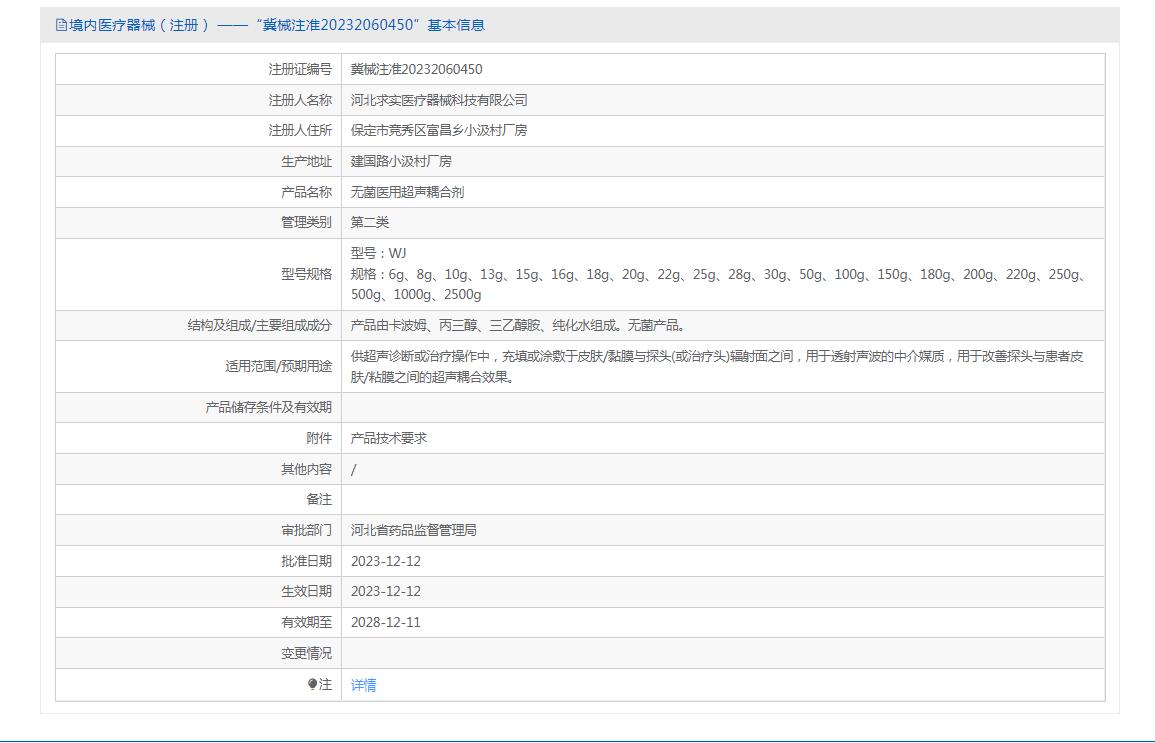Open the 详情 link in the last row
This screenshot has height=743, width=1155.
364,685
